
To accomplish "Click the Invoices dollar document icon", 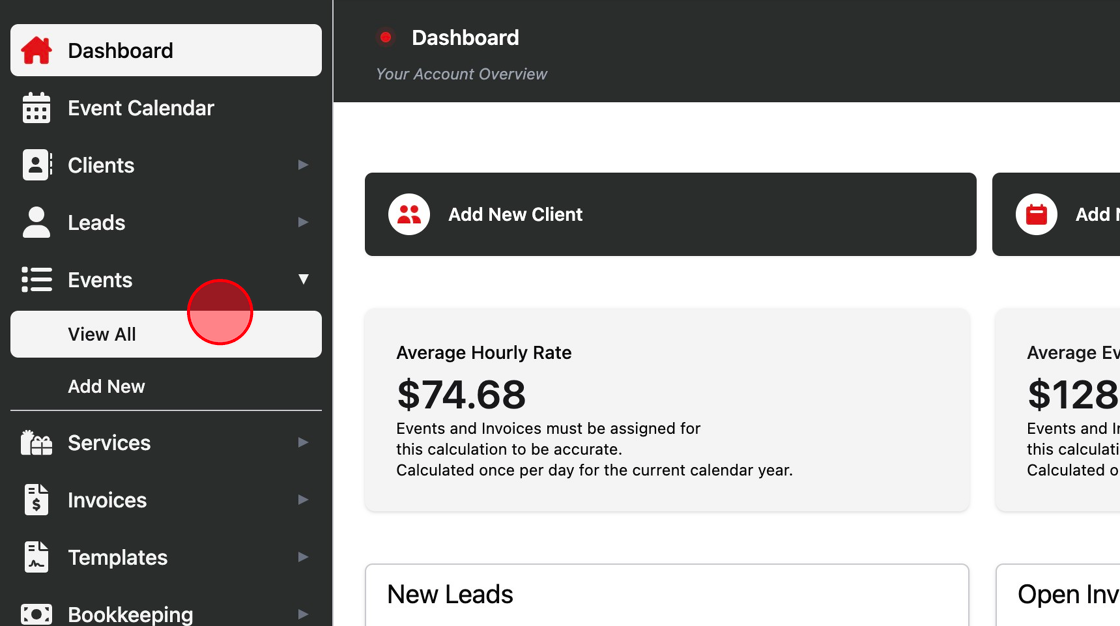I will [x=36, y=500].
